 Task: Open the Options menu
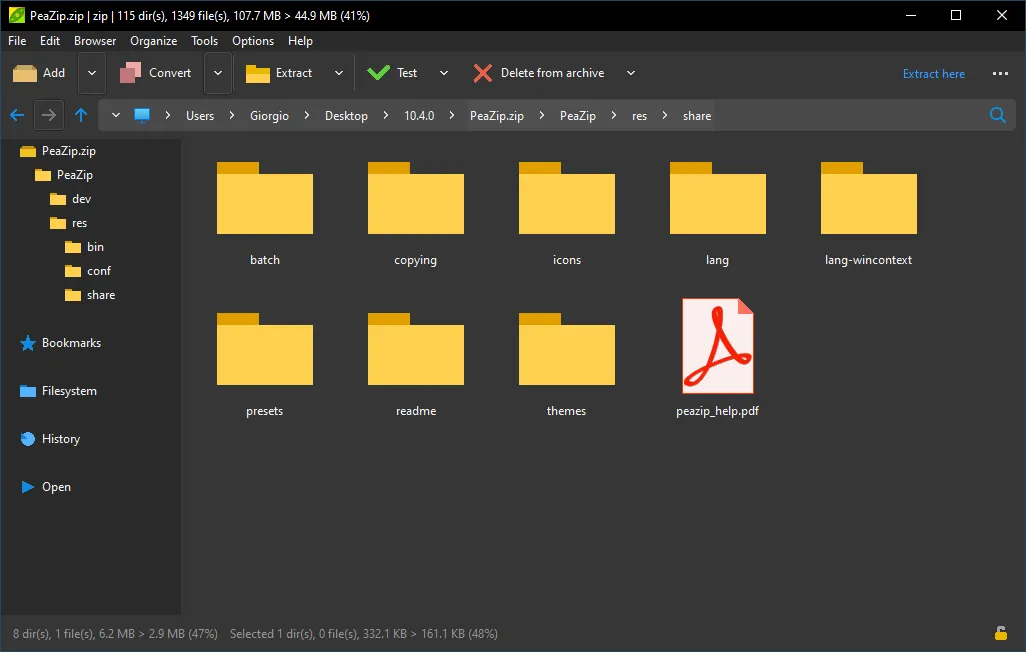pyautogui.click(x=252, y=41)
